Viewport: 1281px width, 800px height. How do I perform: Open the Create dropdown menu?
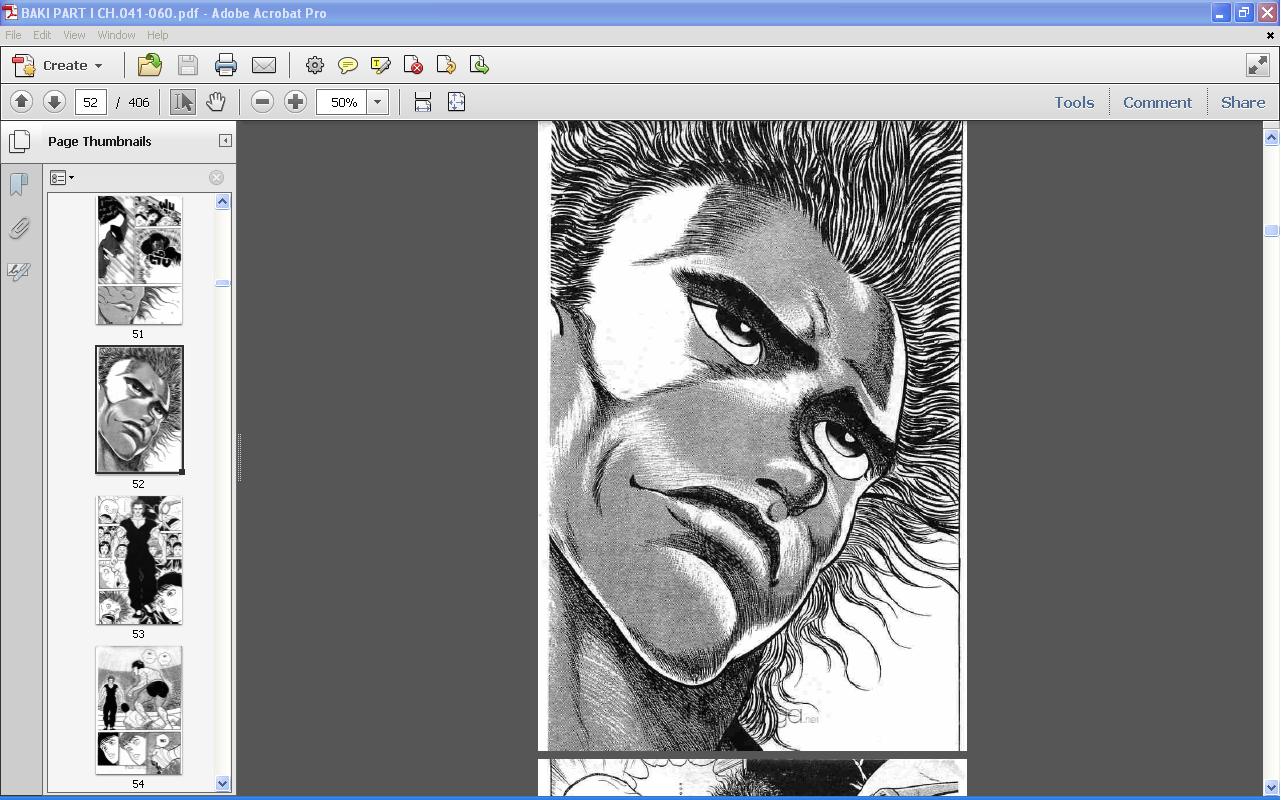pos(58,65)
